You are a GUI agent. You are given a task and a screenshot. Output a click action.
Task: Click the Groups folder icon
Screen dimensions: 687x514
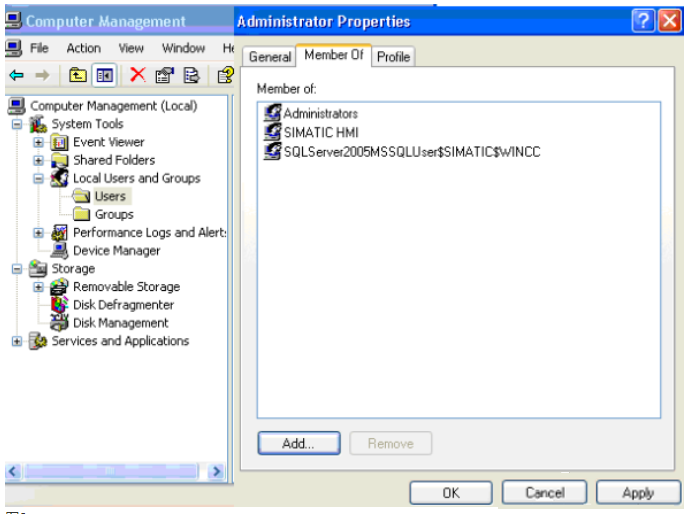pyautogui.click(x=81, y=214)
